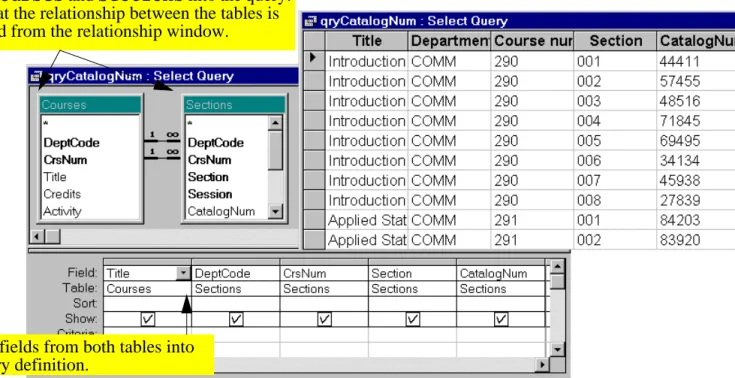Click Course number 291 for section 001
735x378 pixels.
[532, 220]
